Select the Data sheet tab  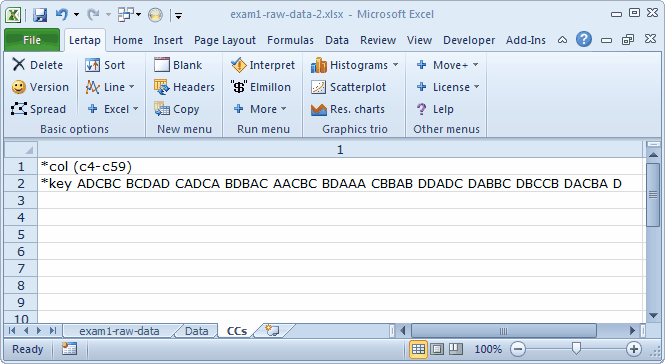coord(196,331)
